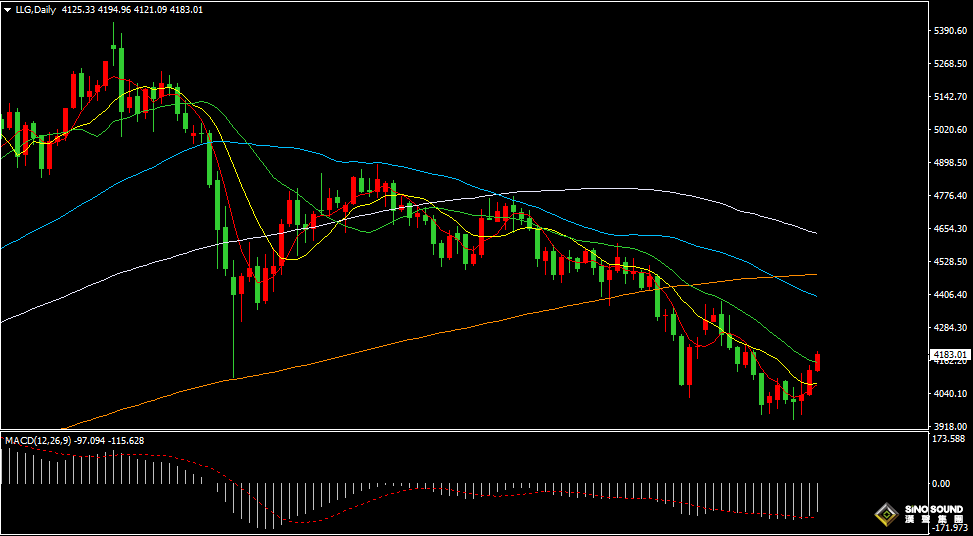
Task: Select the MACD(12,26,9) indicator label
Action: click(x=38, y=440)
